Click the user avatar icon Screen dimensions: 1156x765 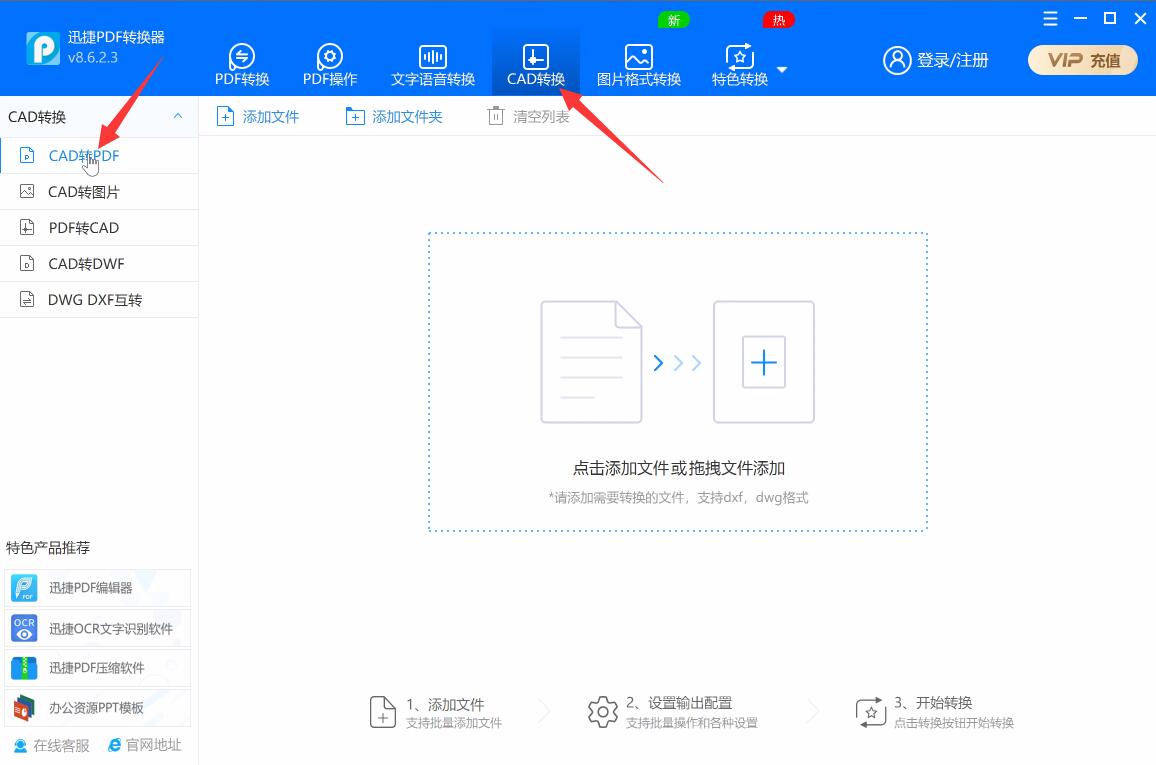[896, 60]
